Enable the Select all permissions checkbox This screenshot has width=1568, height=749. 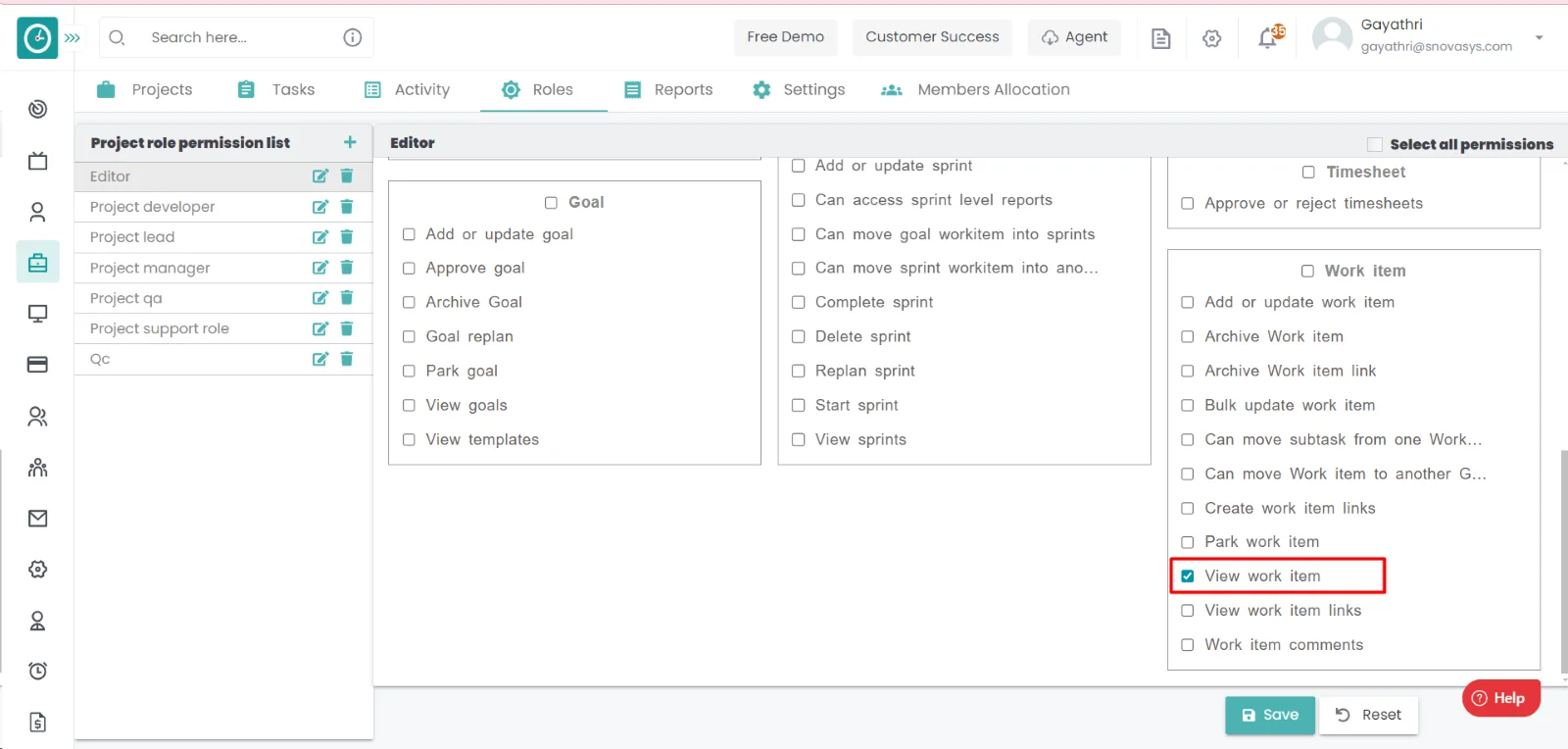(x=1375, y=144)
